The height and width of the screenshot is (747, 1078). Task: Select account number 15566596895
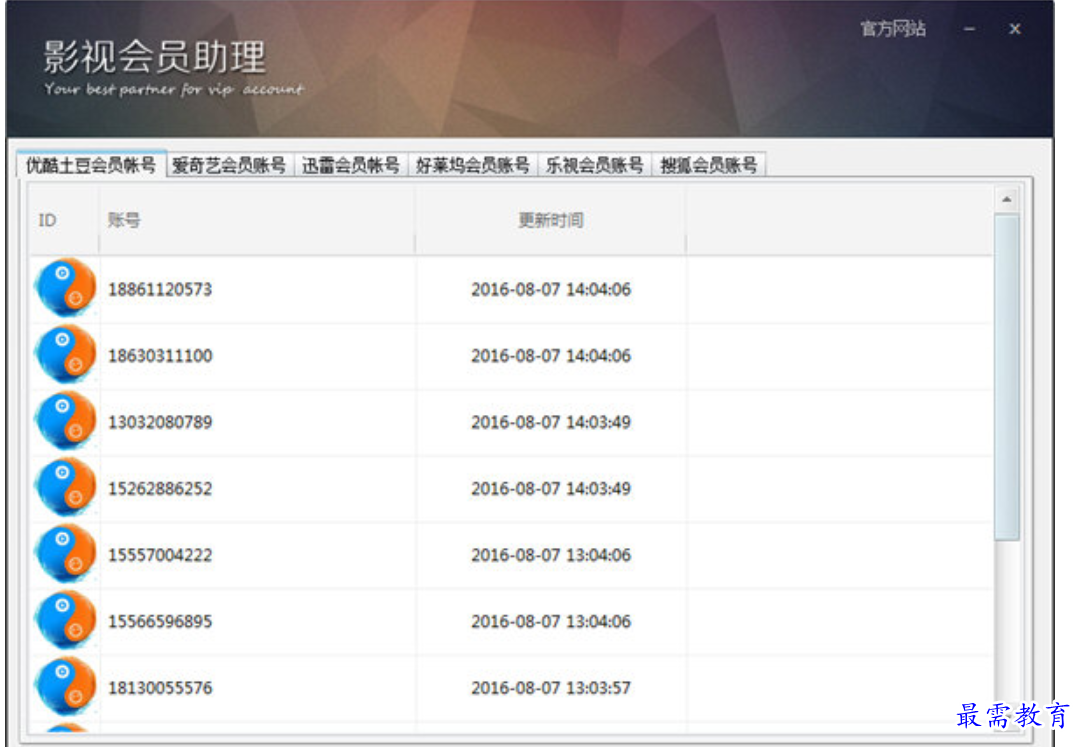click(x=160, y=621)
